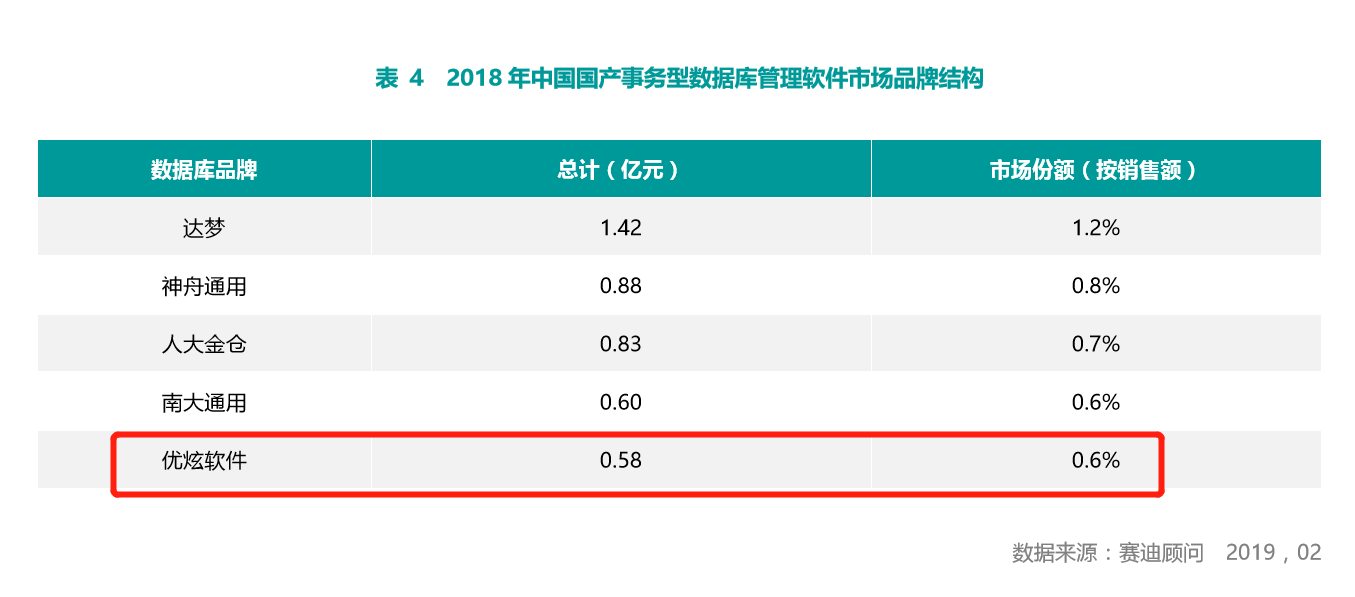Image resolution: width=1355 pixels, height=597 pixels.
Task: Select the 市场份额（按销售额） column header
Action: point(1096,169)
